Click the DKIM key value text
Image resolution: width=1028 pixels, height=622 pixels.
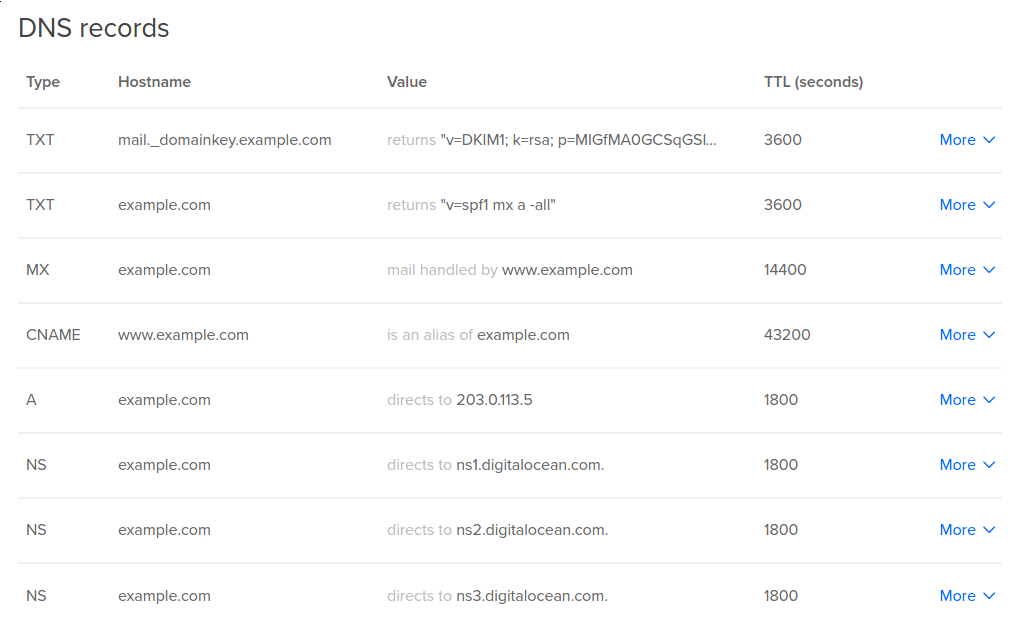[x=578, y=140]
